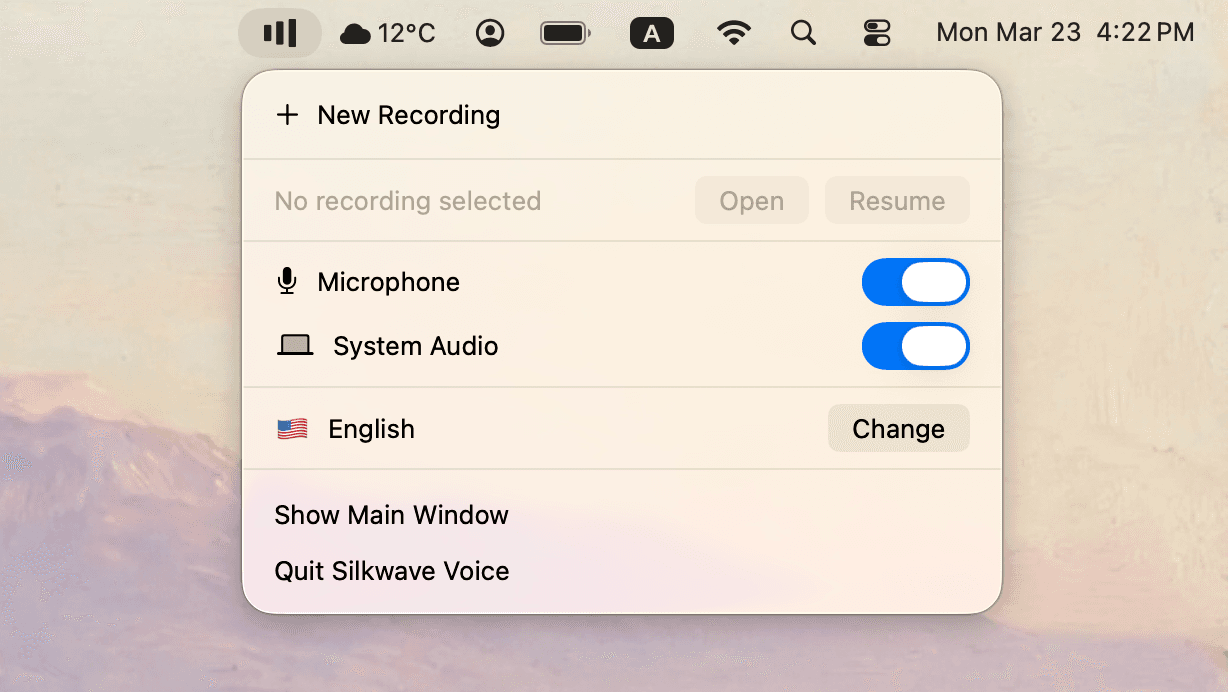Image resolution: width=1228 pixels, height=692 pixels.
Task: Click the Spotlight search magnifier icon
Action: [803, 32]
